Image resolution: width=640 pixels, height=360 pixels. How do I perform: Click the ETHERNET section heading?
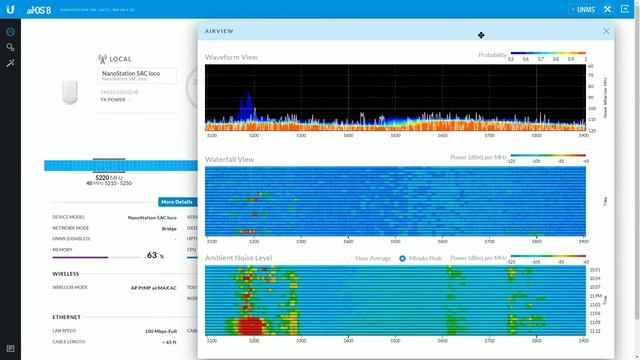(x=67, y=317)
